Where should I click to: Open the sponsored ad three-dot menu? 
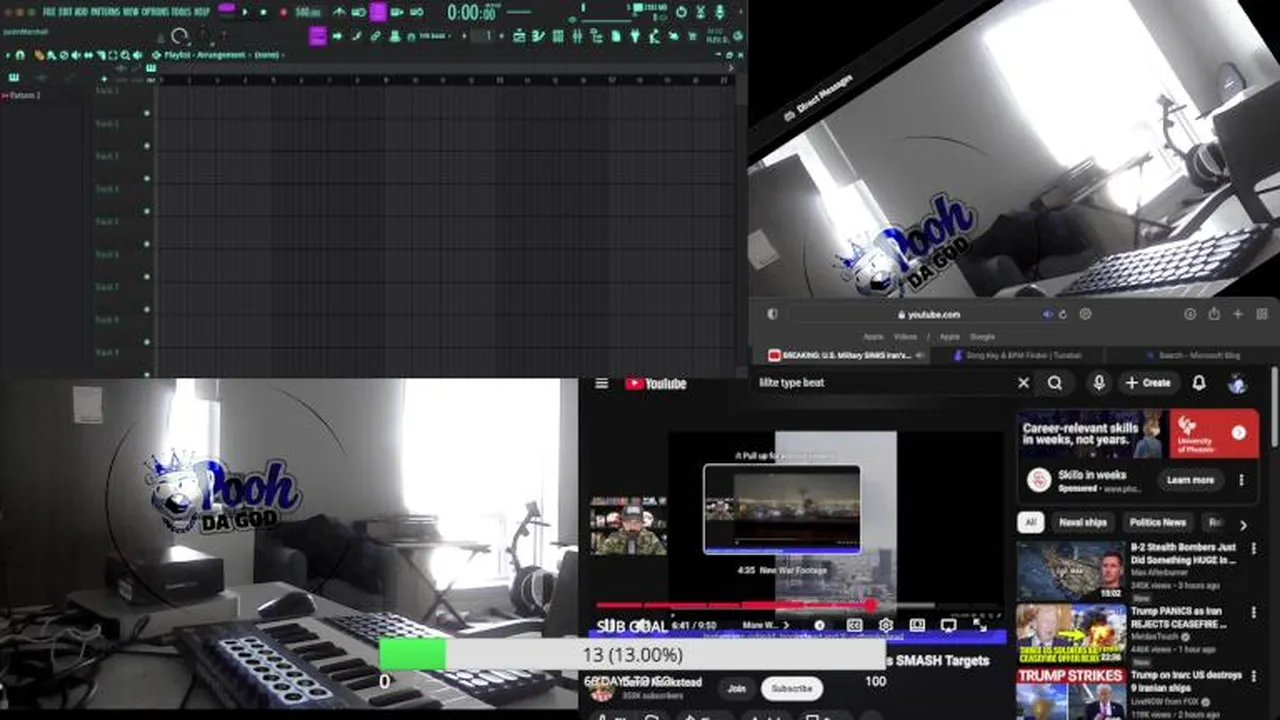(x=1241, y=480)
